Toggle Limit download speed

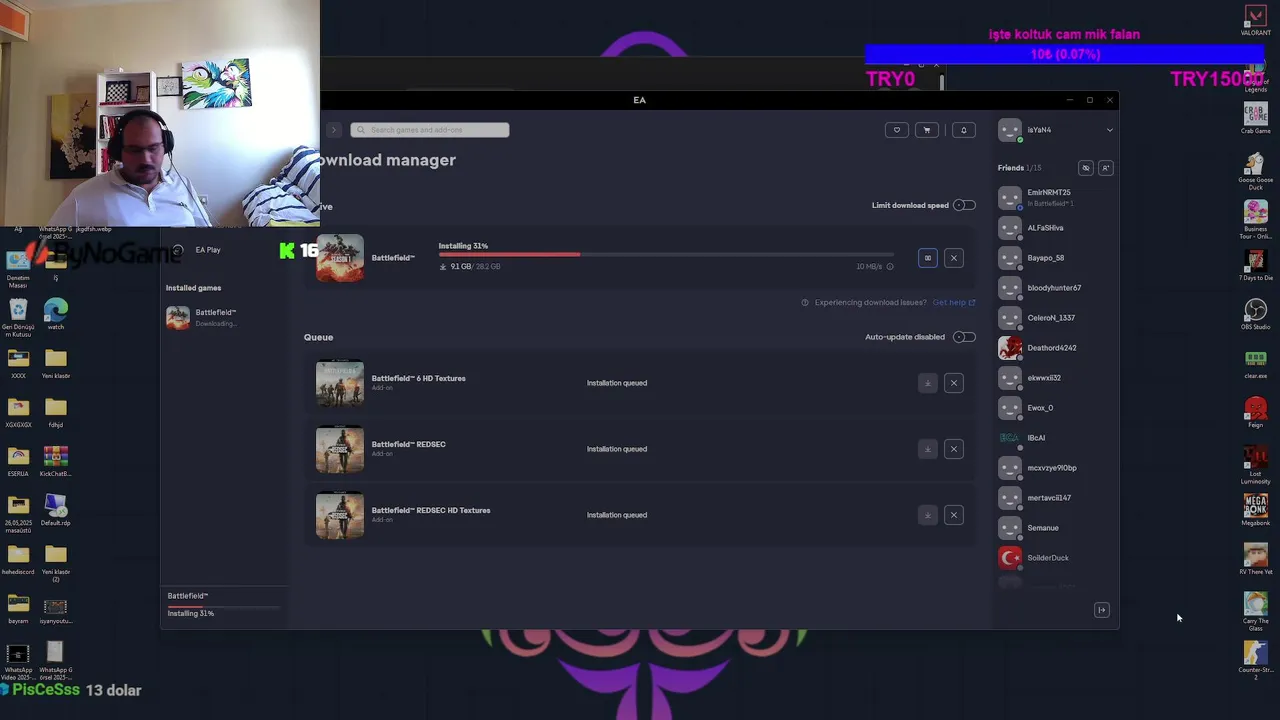coord(964,205)
